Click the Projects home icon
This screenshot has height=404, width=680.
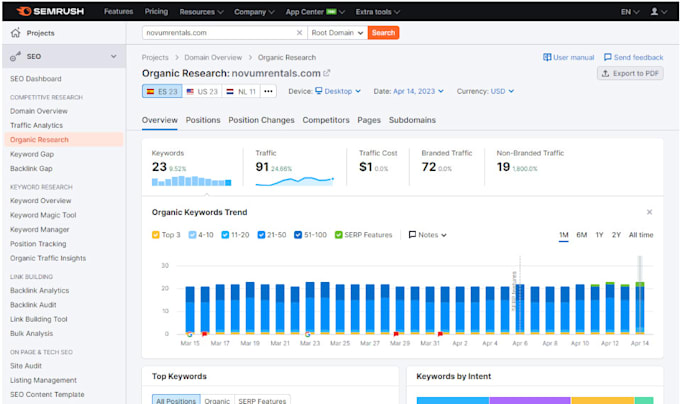[16, 33]
